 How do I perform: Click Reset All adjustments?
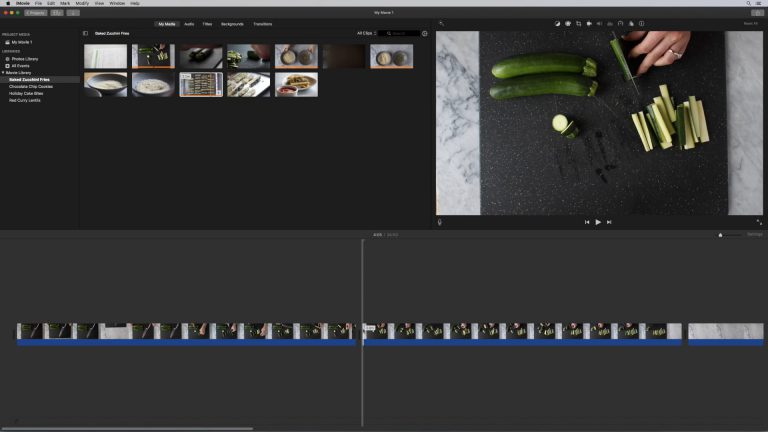pos(750,23)
